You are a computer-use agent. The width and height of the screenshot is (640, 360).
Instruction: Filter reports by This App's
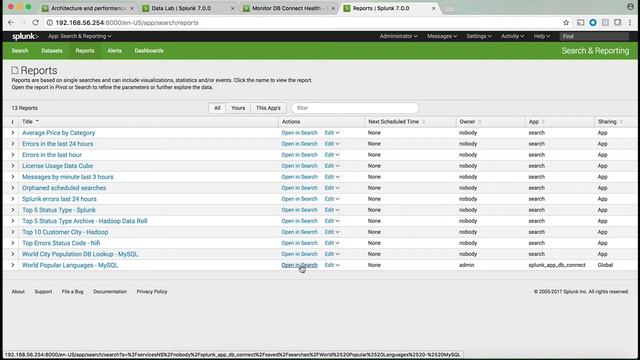pyautogui.click(x=268, y=108)
